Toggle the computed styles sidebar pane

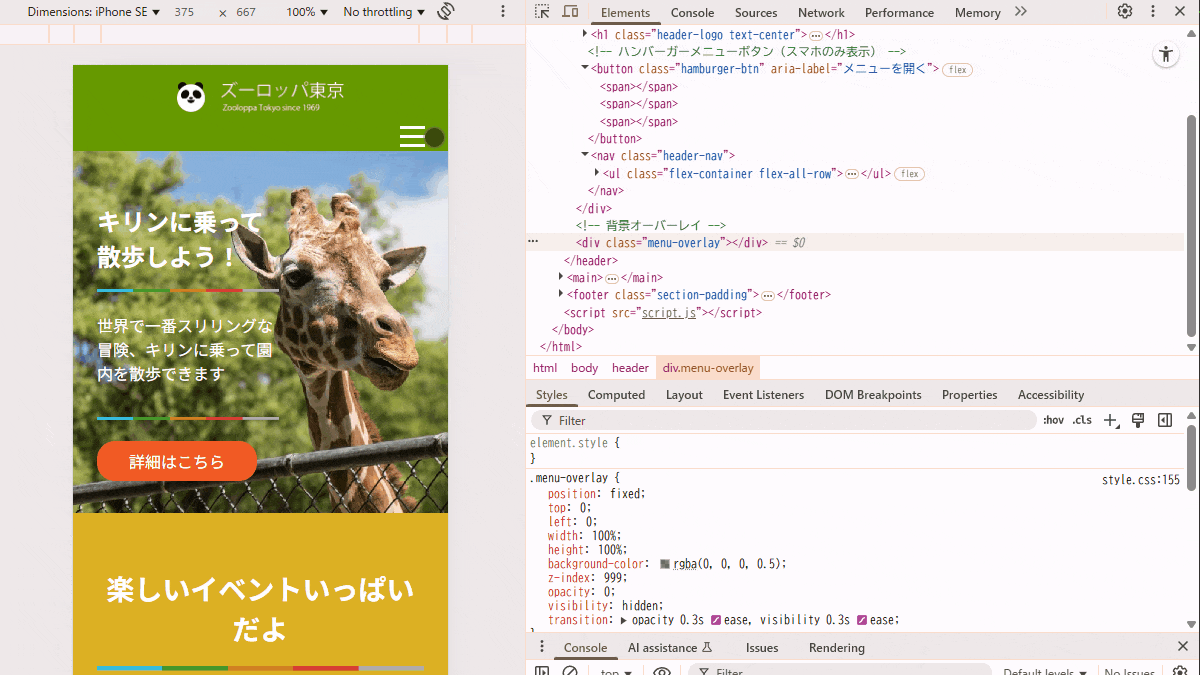[1165, 421]
